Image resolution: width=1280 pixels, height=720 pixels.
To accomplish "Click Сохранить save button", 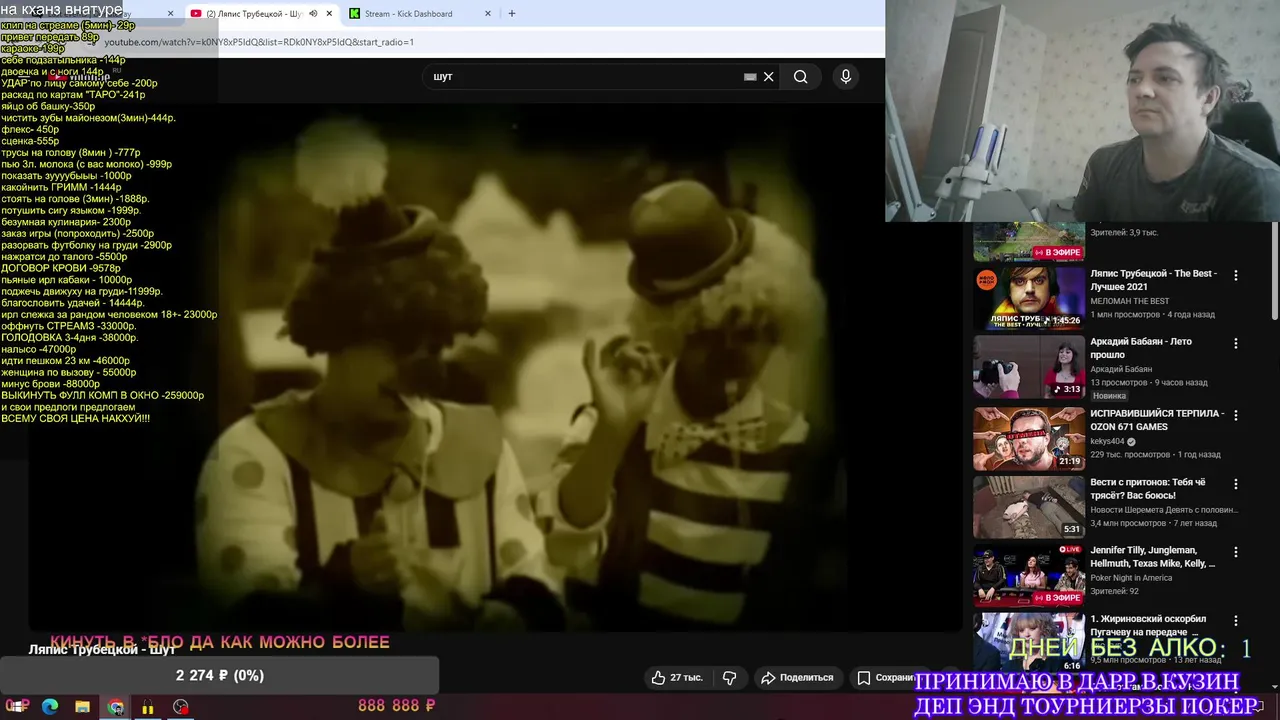I will pyautogui.click(x=886, y=677).
